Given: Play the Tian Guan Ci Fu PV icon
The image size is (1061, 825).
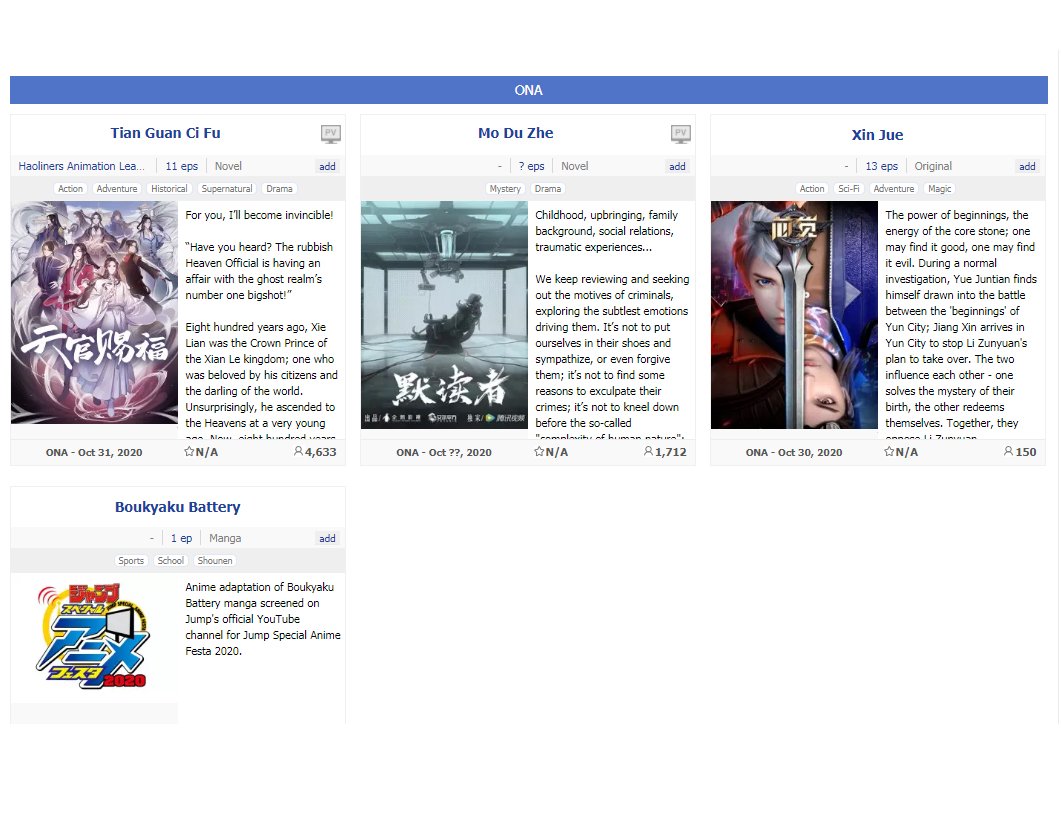Looking at the screenshot, I should tap(330, 134).
